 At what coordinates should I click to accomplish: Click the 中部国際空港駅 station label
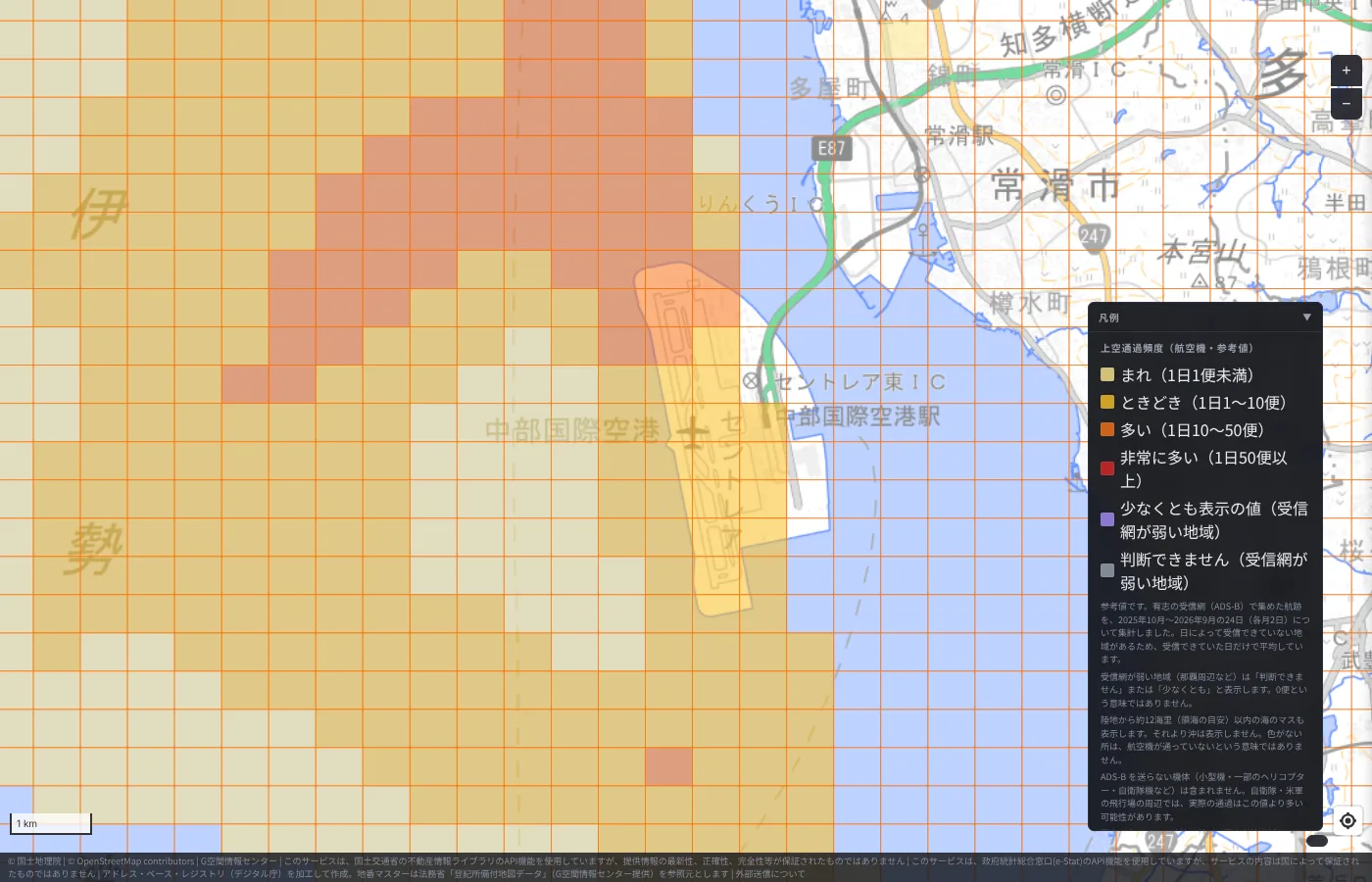859,416
